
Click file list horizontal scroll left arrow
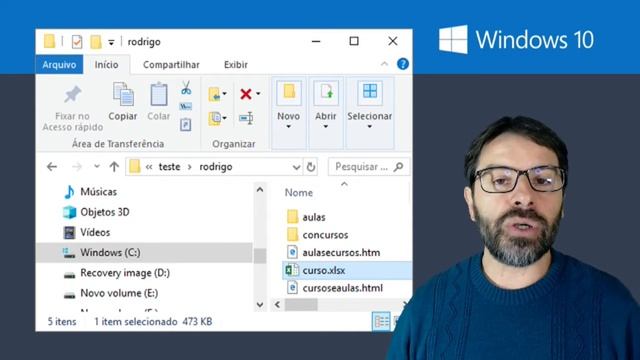(278, 304)
